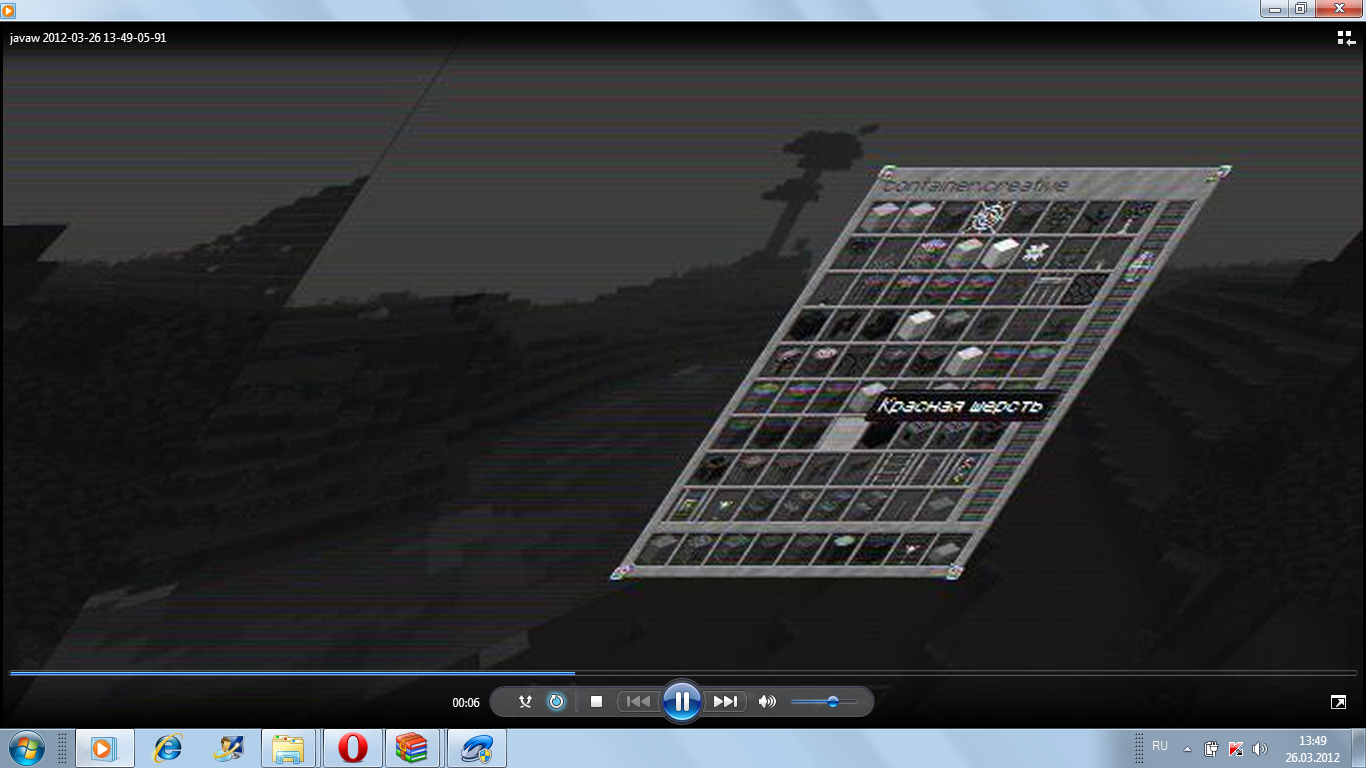Click the elapsed time 00:06
Screen dimensions: 1366x768
466,703
